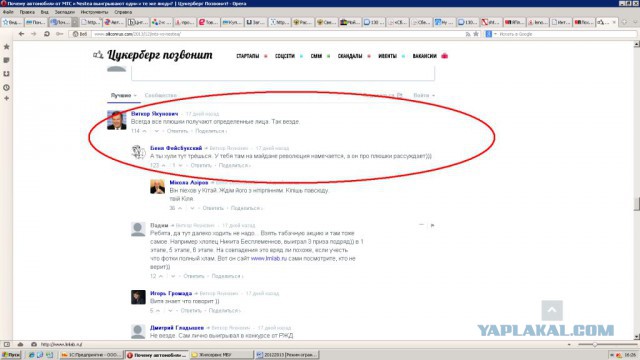Upvote Микола Азіров's comment
The width and height of the screenshot is (640, 360).
[x=180, y=208]
